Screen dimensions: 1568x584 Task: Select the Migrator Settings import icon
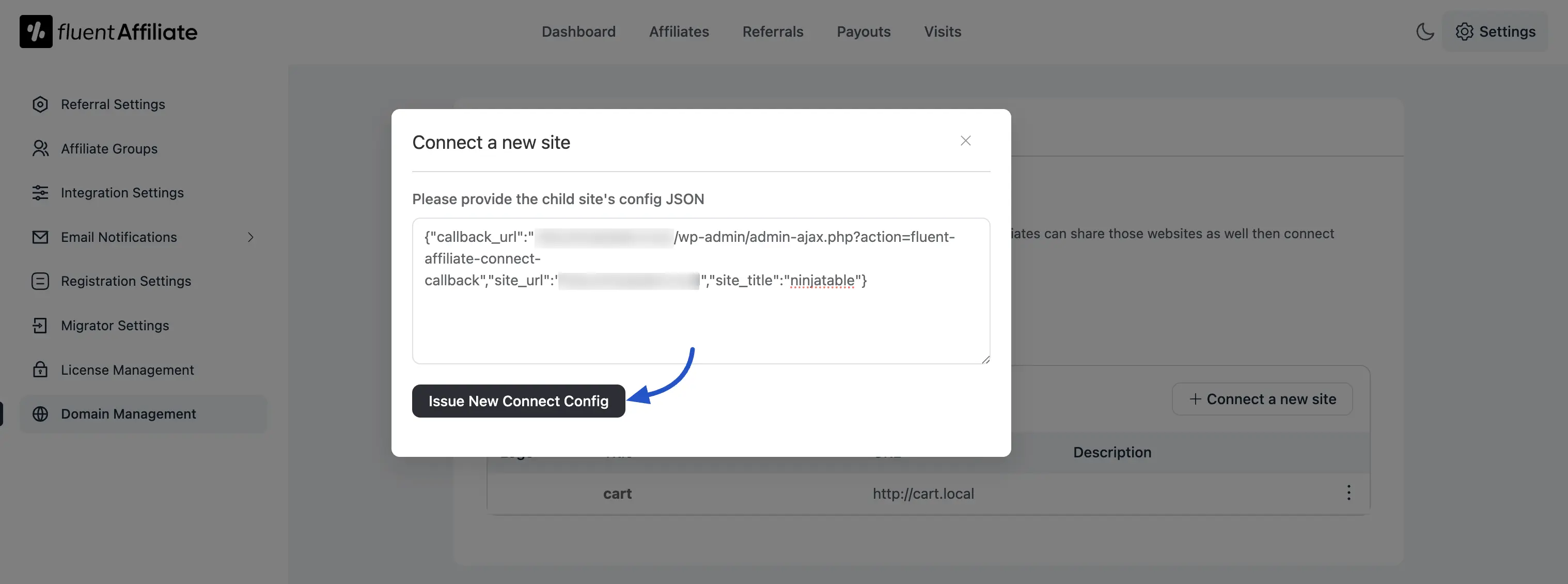tap(40, 325)
